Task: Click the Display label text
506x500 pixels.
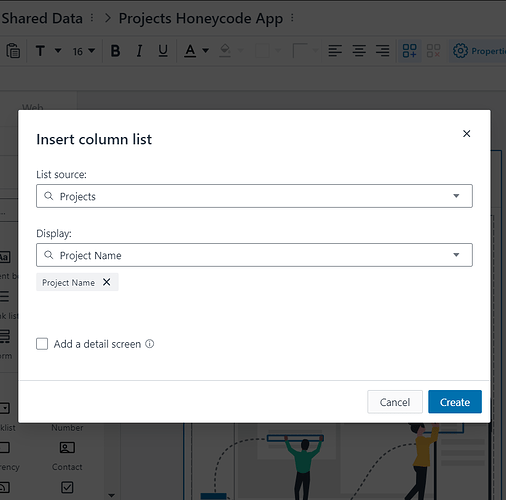Action: pos(54,233)
